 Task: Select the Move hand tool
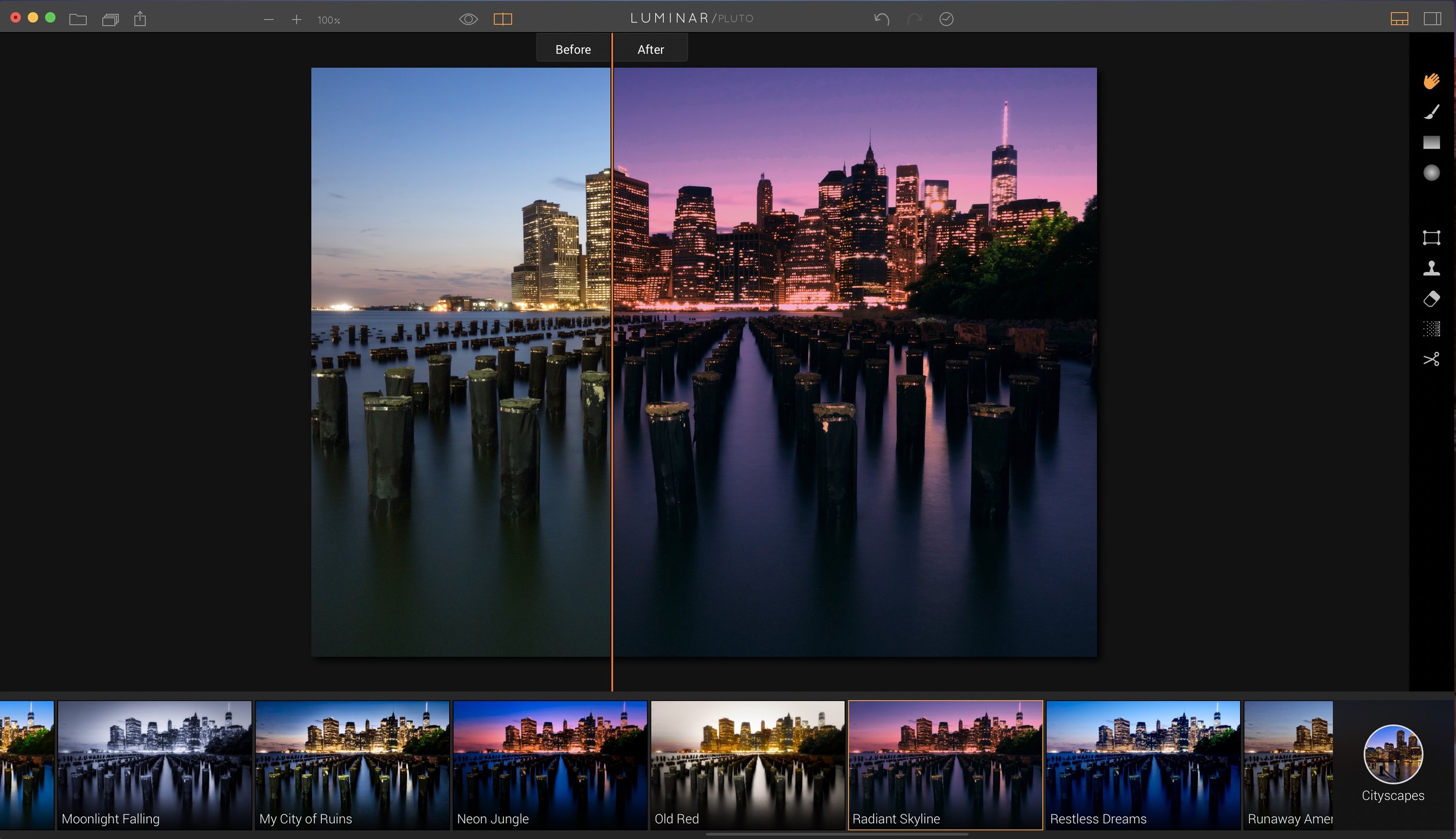click(1432, 81)
